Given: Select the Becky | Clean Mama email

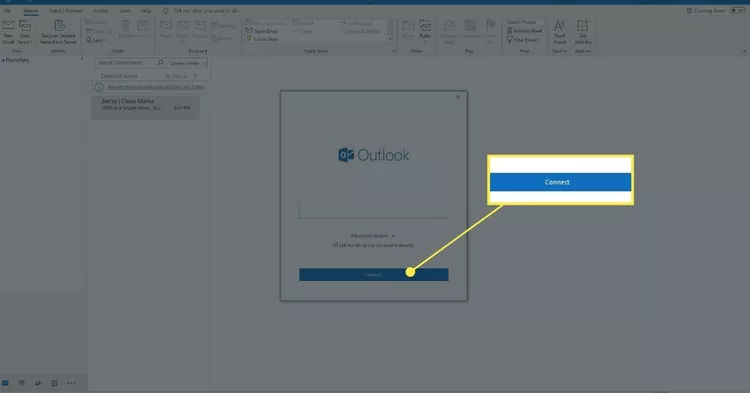Looking at the screenshot, I should [145, 107].
